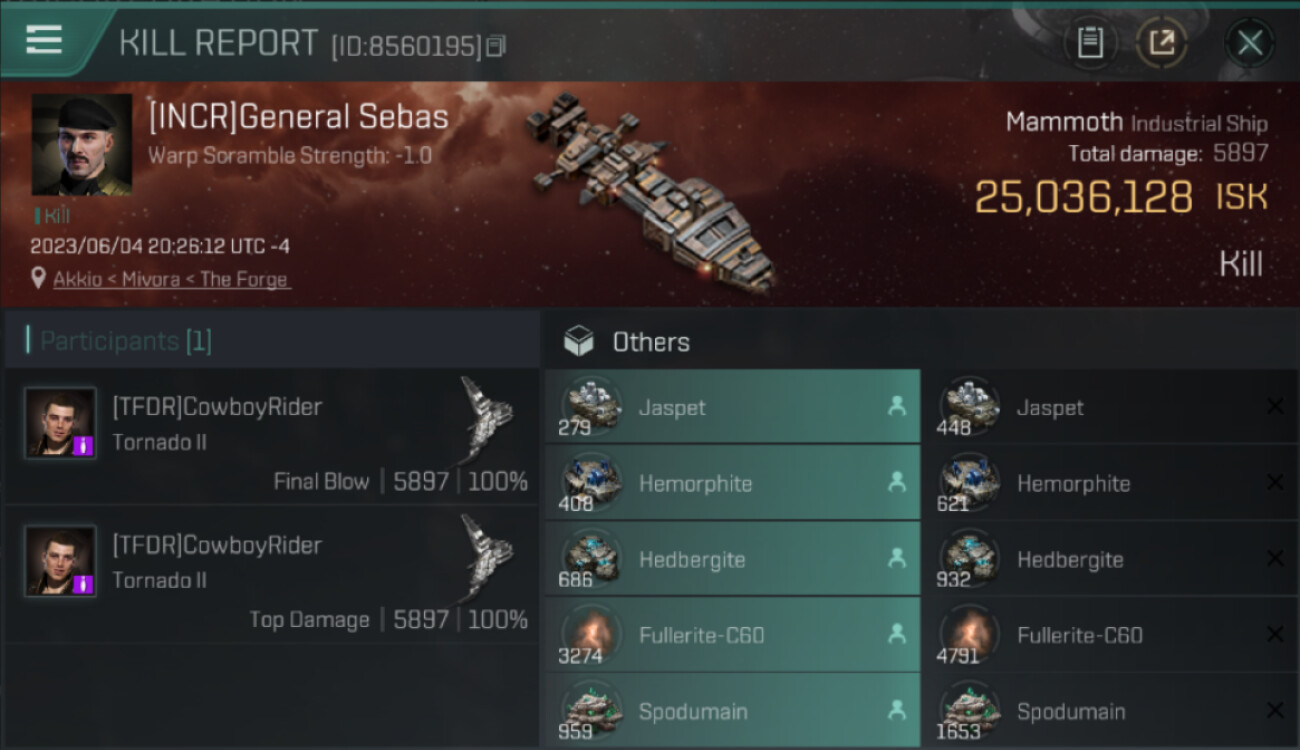This screenshot has width=1300, height=750.
Task: Copy the kill report ID
Action: (x=496, y=46)
